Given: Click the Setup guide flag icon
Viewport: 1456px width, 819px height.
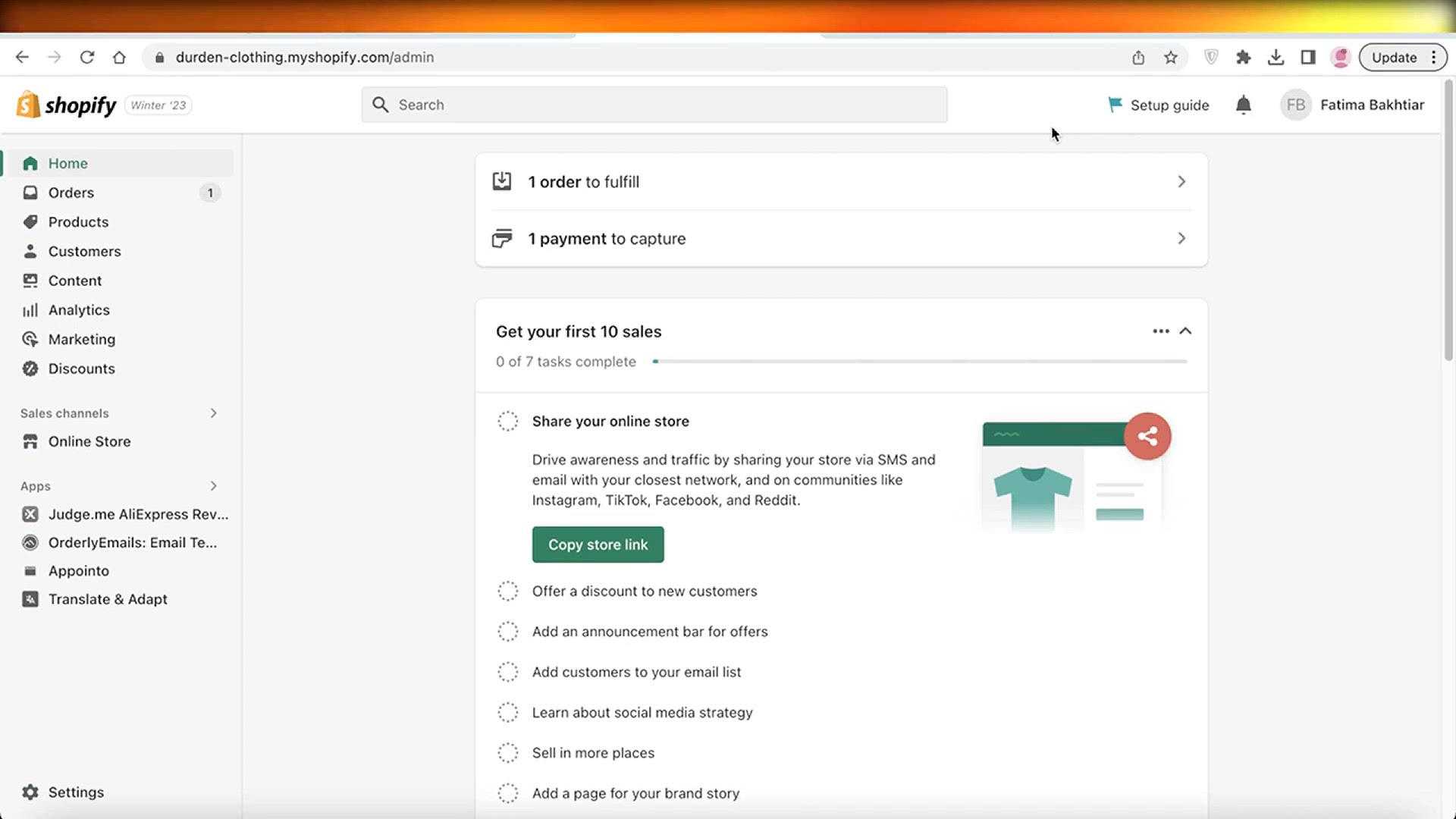Looking at the screenshot, I should tap(1115, 105).
